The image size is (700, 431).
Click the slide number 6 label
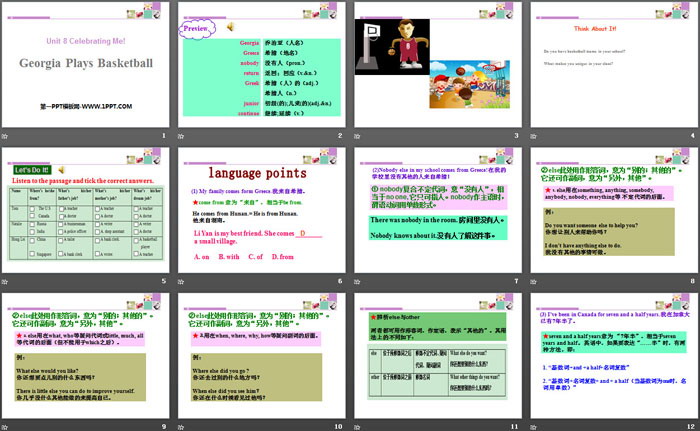[340, 281]
